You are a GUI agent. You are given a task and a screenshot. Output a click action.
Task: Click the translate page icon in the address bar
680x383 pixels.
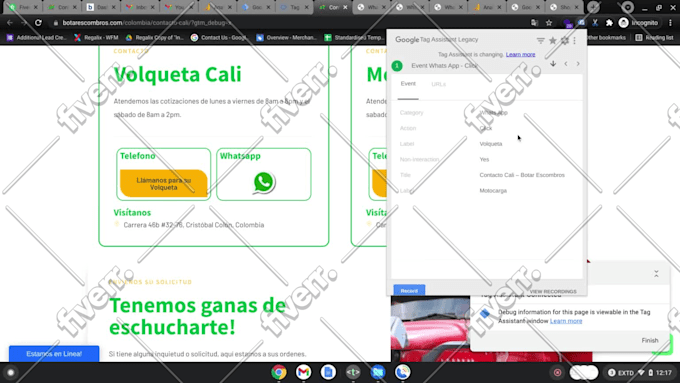[x=535, y=23]
